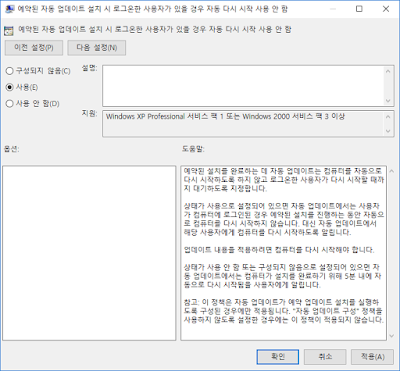400x371 pixels.
Task: Click the 지원 box scroll up arrow
Action: pos(388,117)
